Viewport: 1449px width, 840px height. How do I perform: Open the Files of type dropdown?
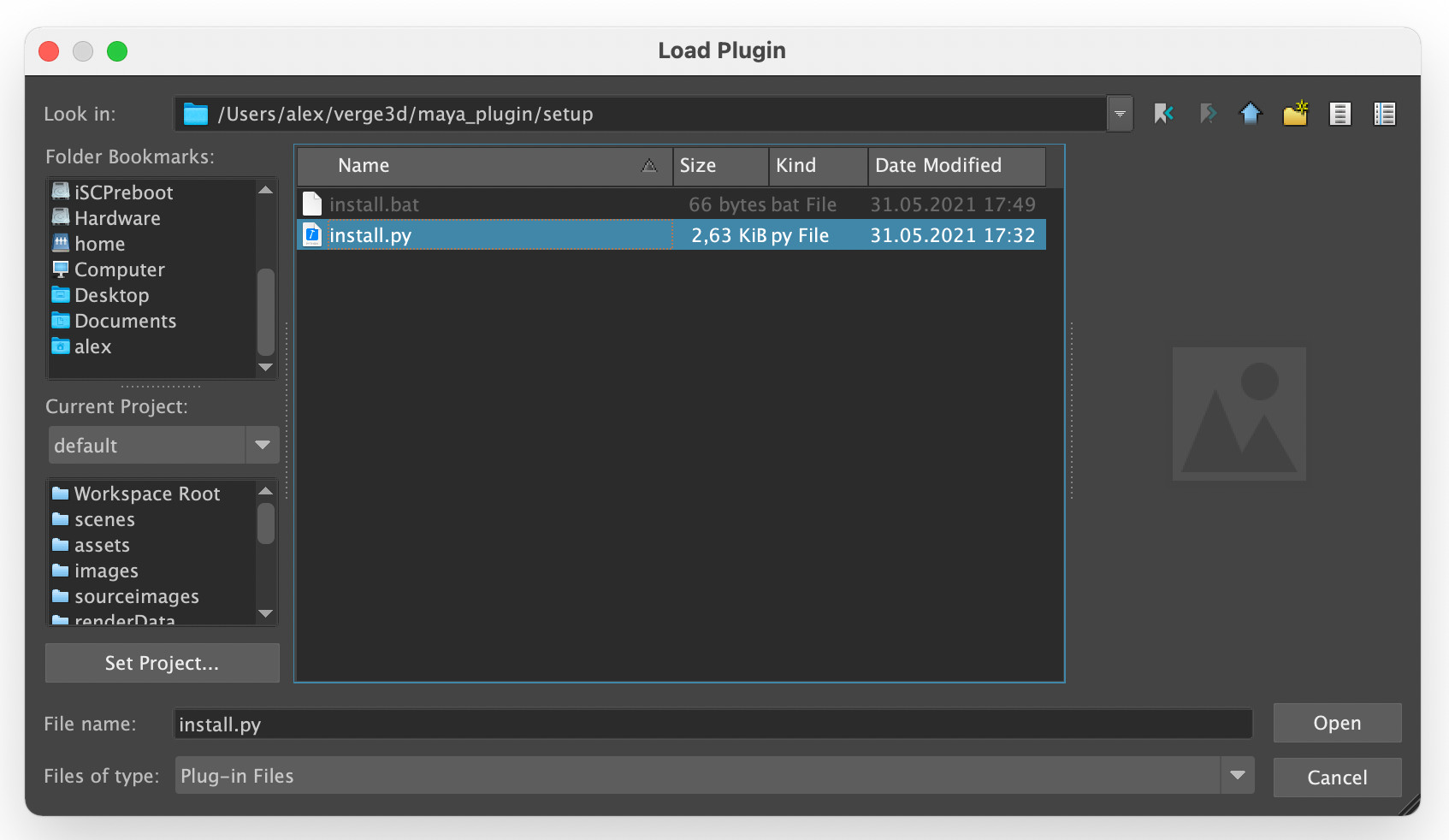tap(1237, 776)
